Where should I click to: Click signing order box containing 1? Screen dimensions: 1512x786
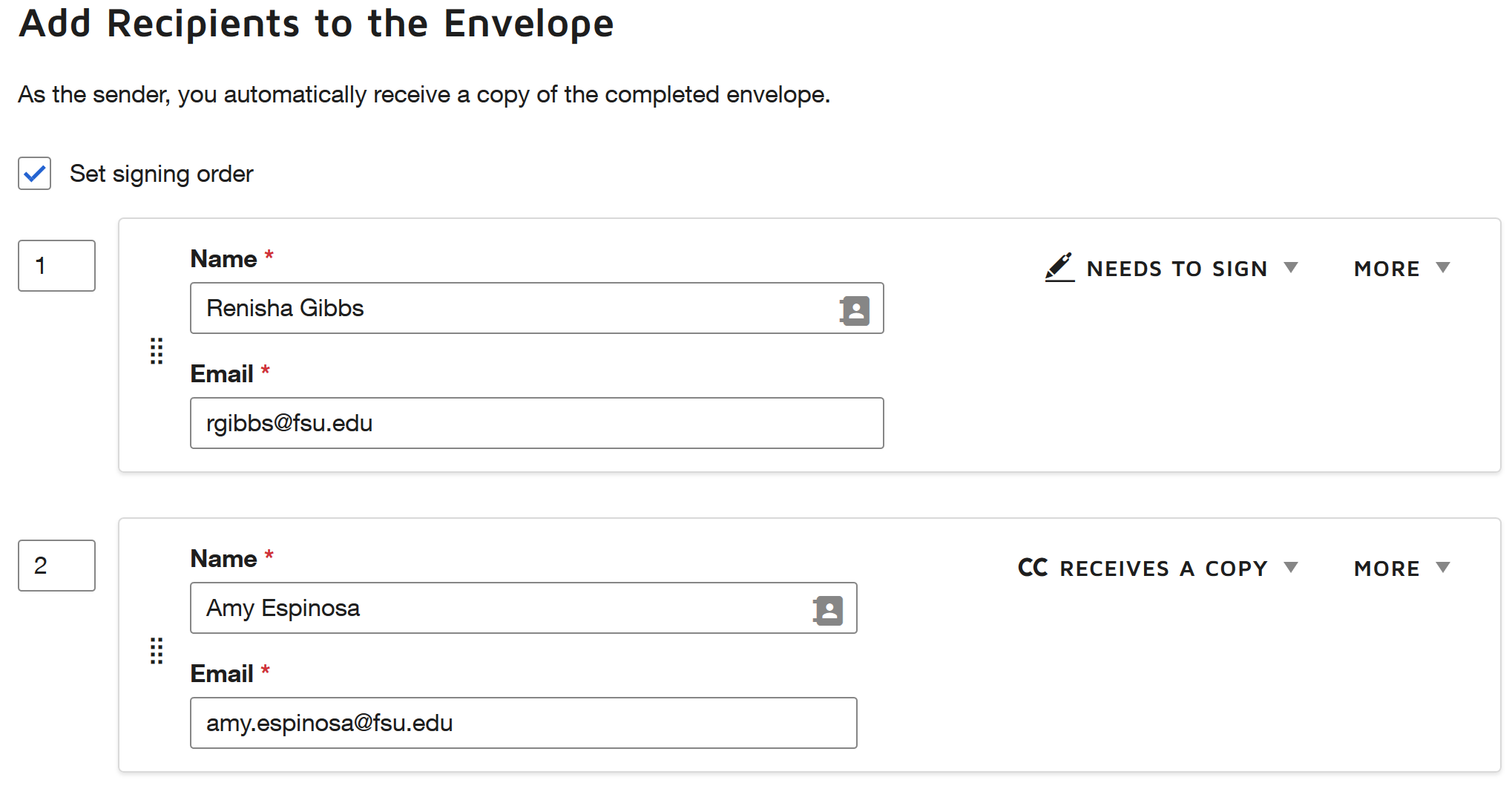click(57, 266)
